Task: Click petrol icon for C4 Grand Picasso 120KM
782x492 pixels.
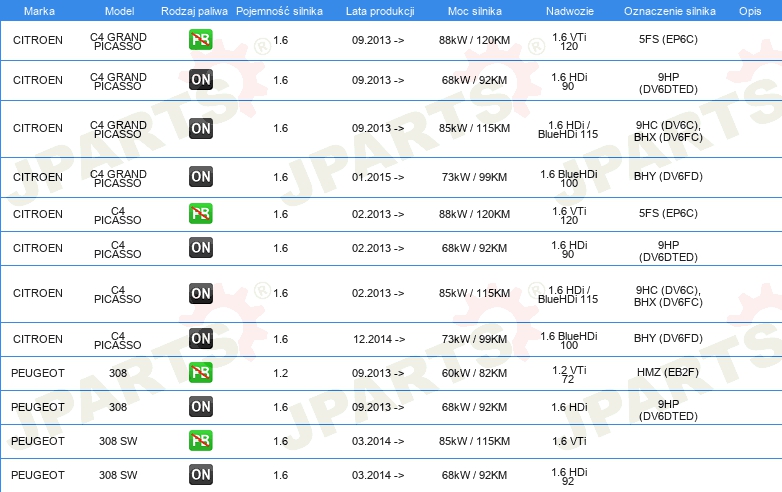Action: click(200, 40)
